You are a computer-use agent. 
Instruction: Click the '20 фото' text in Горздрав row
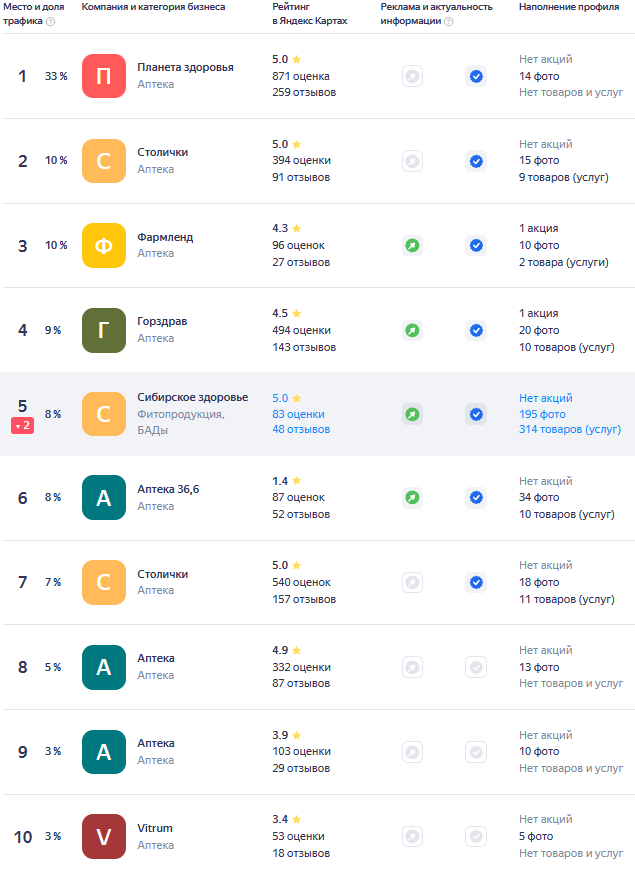point(539,330)
